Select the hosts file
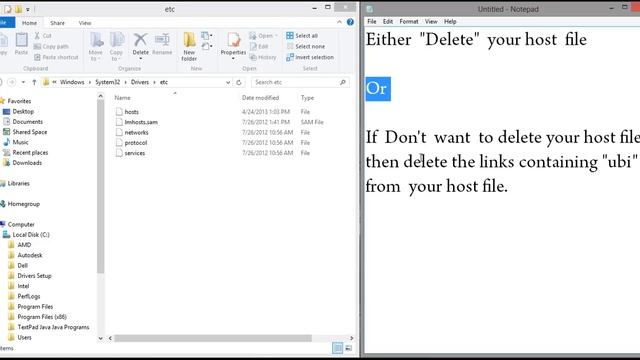Viewport: 640px width, 360px height. tap(131, 111)
